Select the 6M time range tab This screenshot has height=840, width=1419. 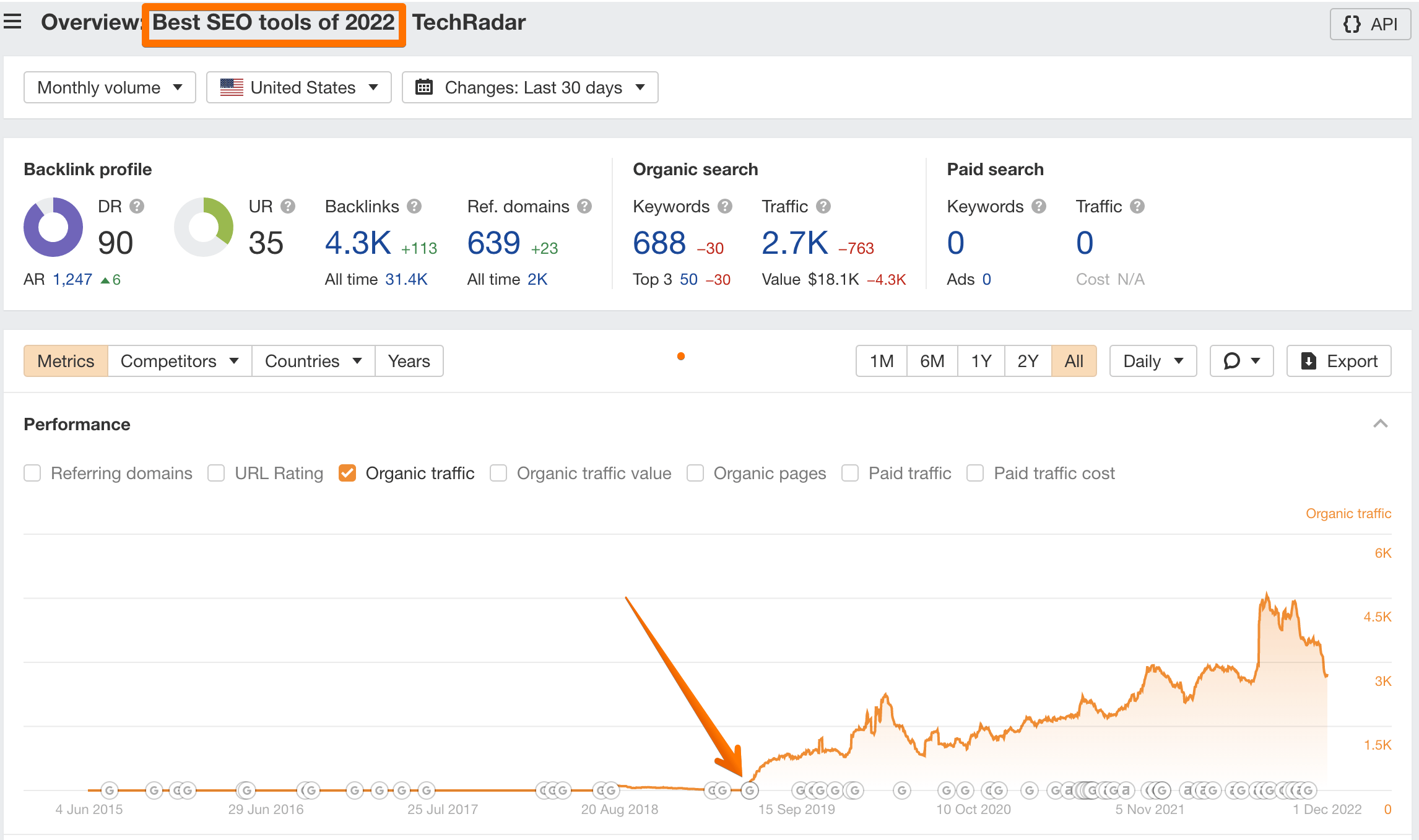[932, 361]
